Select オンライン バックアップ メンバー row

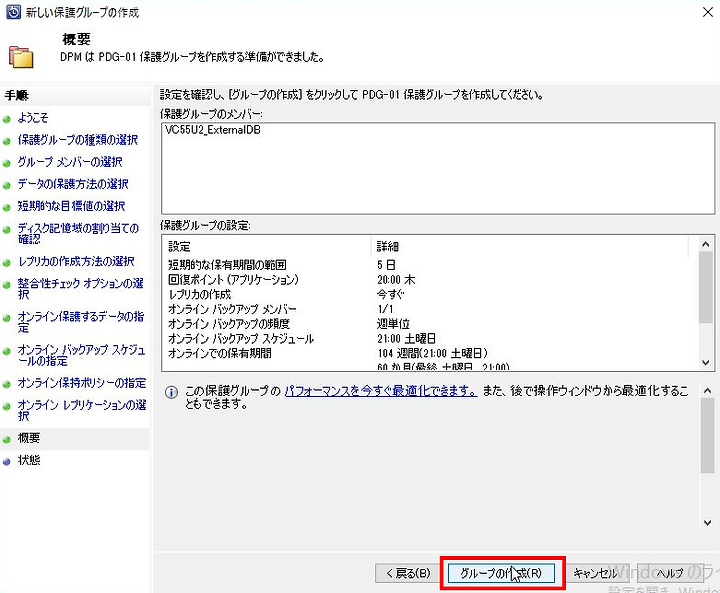pyautogui.click(x=232, y=309)
